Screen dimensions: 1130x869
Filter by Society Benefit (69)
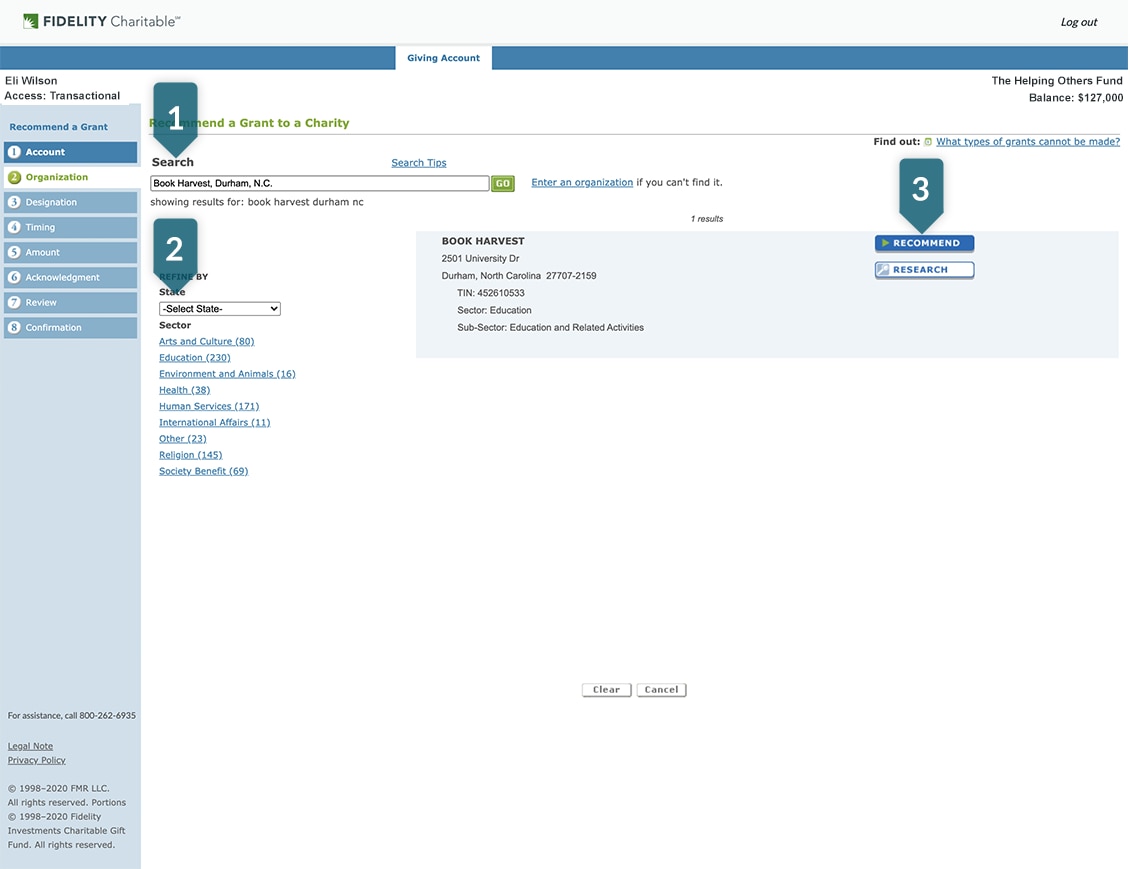point(203,471)
